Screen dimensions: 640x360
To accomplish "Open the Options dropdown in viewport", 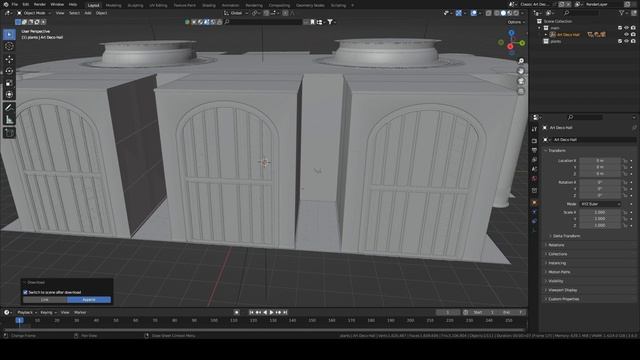I will (x=516, y=22).
